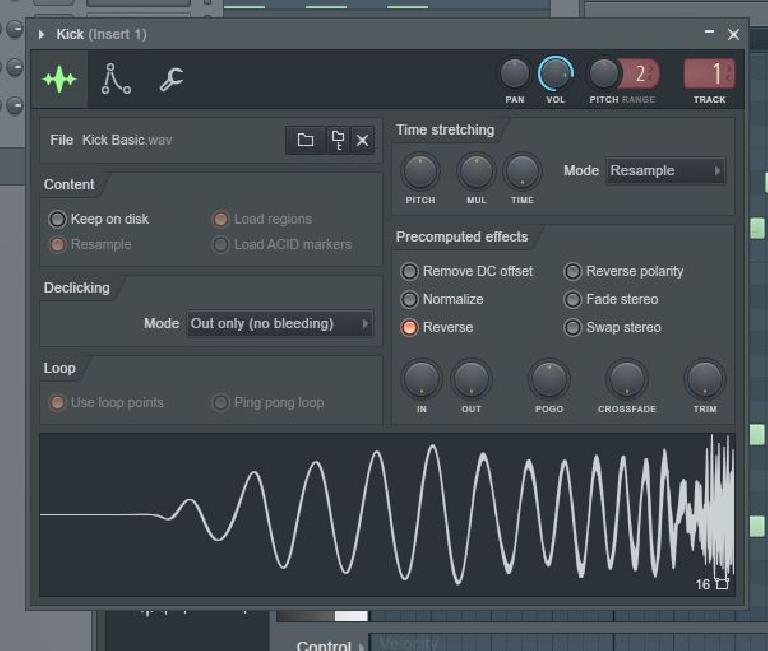Click the VOL knob

(x=555, y=73)
